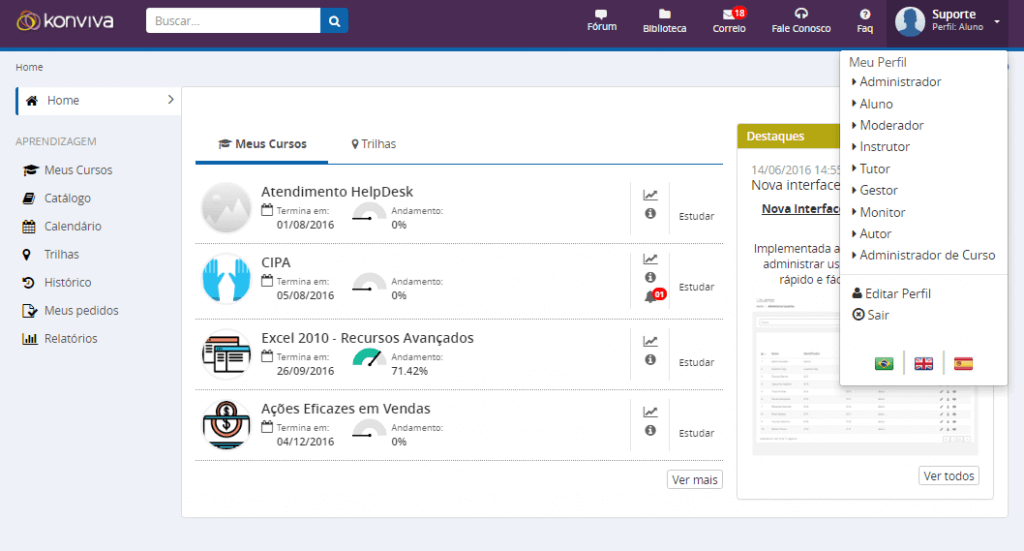The image size is (1024, 551).
Task: Switch language to Brazilian Portuguese flag
Action: coord(884,363)
